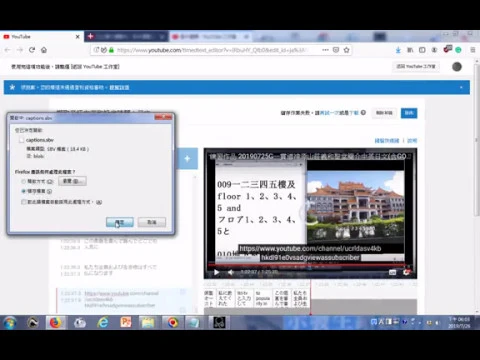480x360 pixels.
Task: Cancel the captions.sbv download dialog
Action: coord(152,222)
